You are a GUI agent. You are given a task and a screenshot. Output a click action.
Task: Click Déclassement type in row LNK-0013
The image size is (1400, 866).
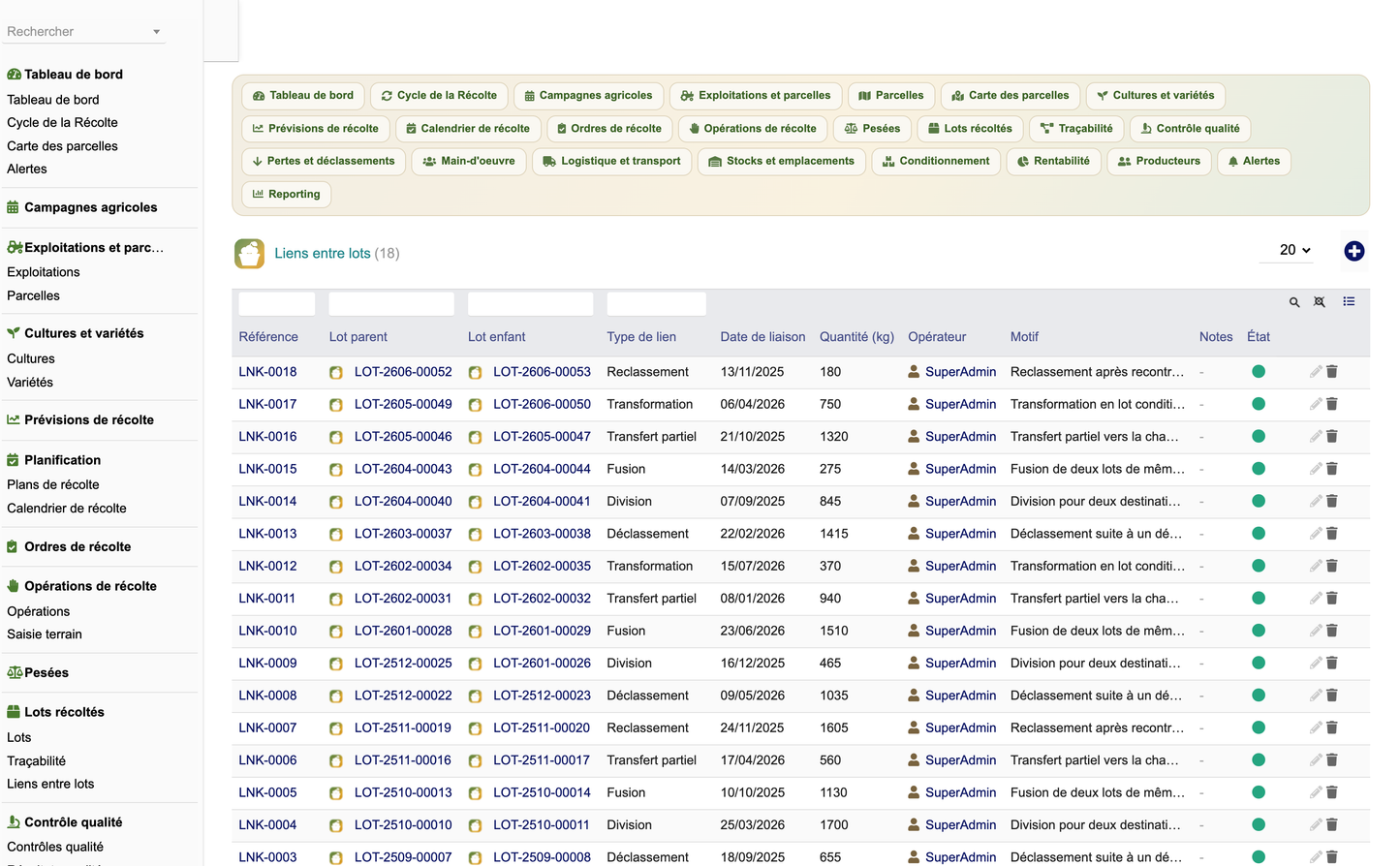647,534
